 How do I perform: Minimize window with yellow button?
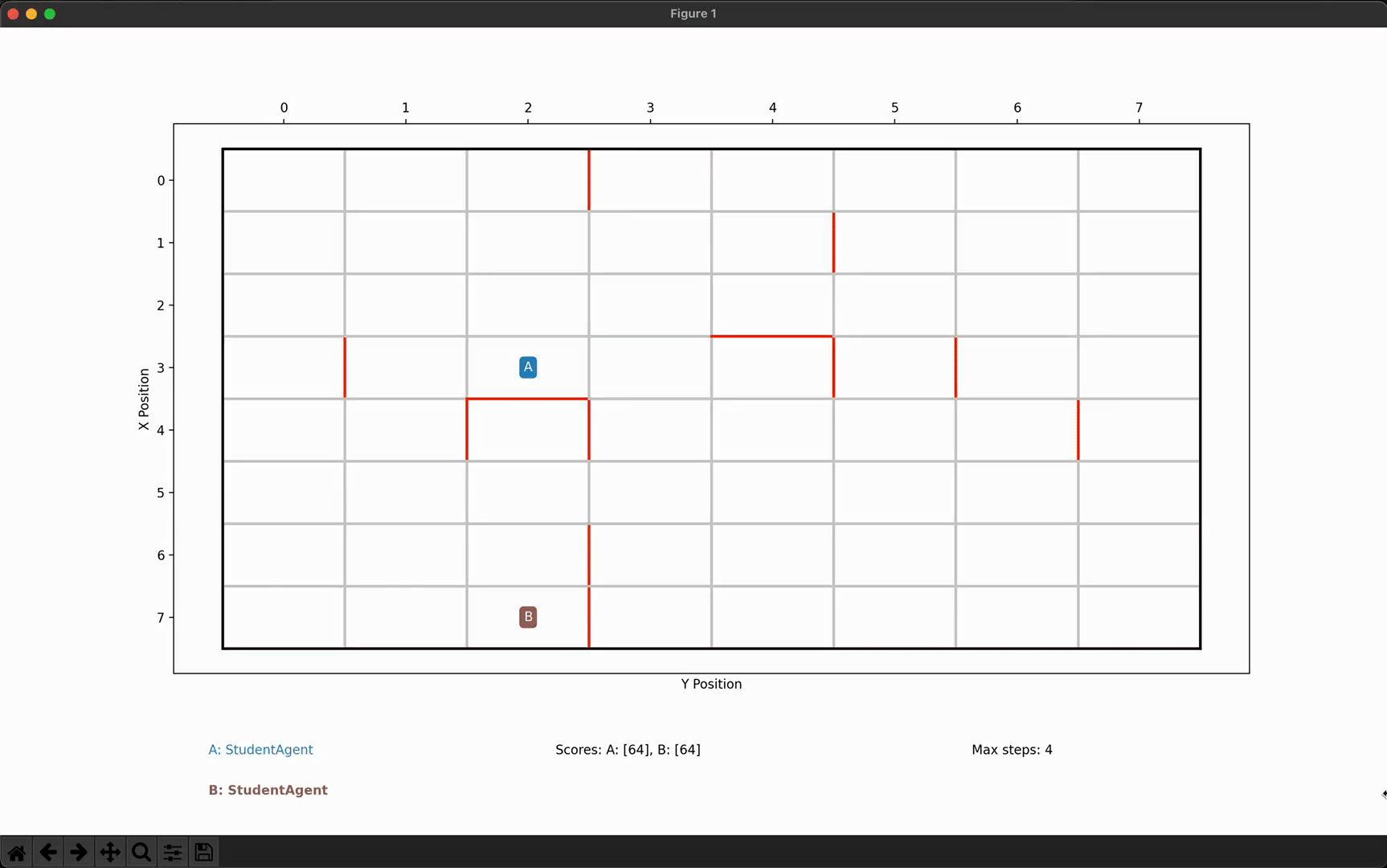point(31,14)
